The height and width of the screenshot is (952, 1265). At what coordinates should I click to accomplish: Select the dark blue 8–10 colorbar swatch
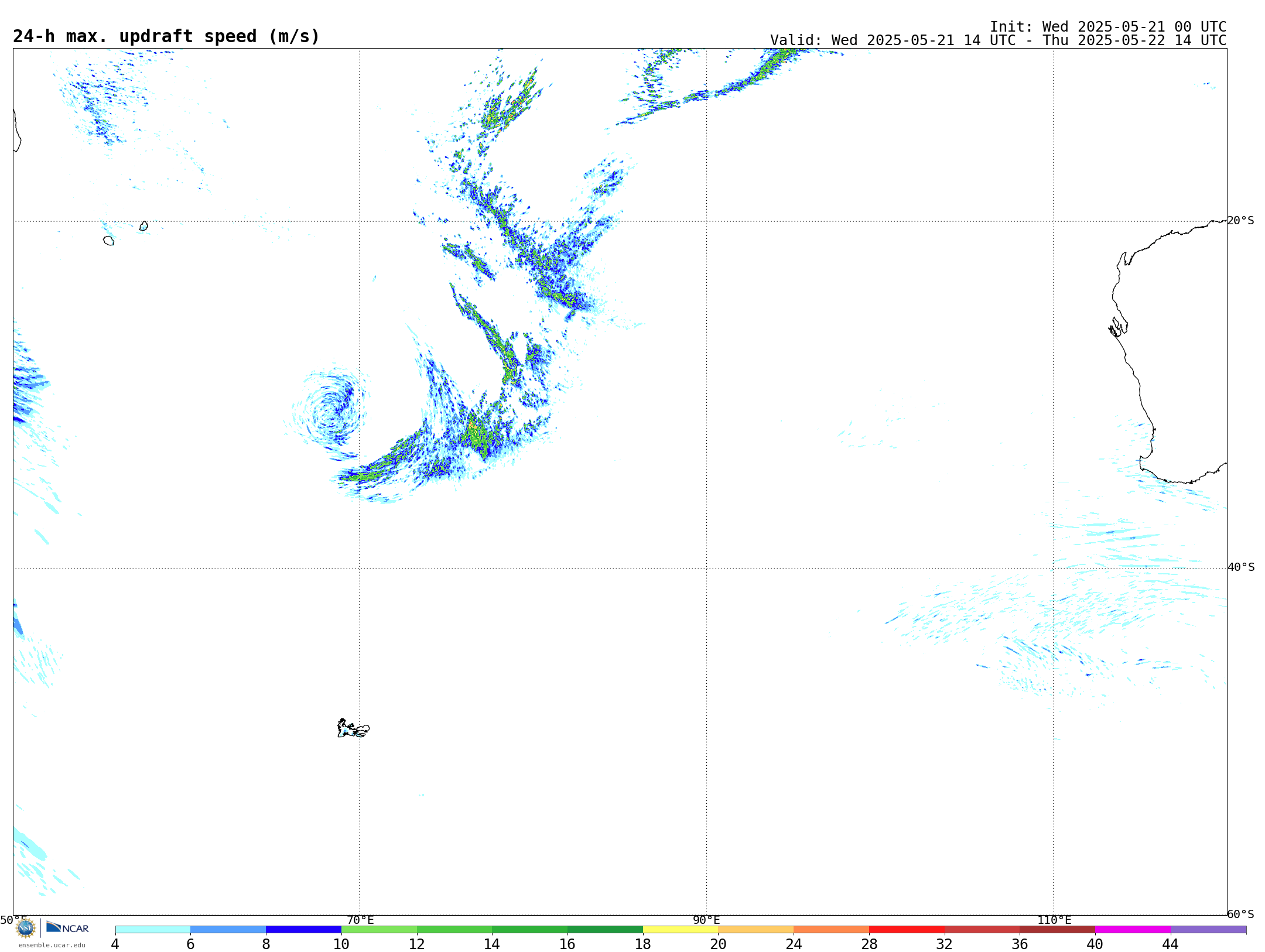(304, 930)
